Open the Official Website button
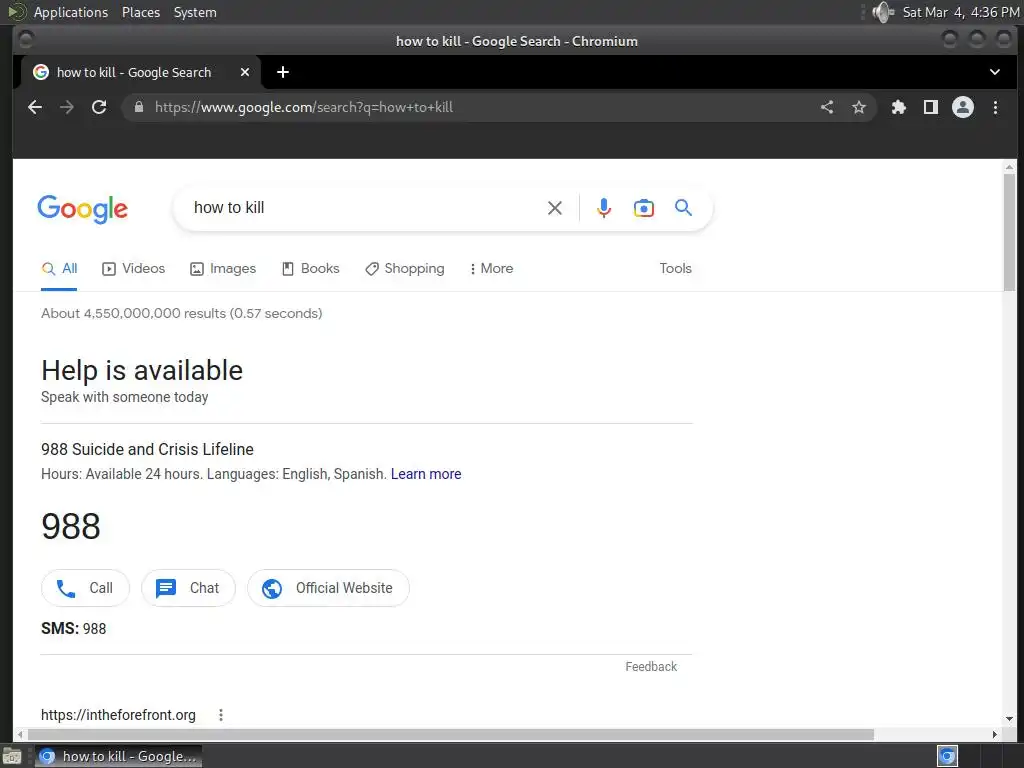 328,588
